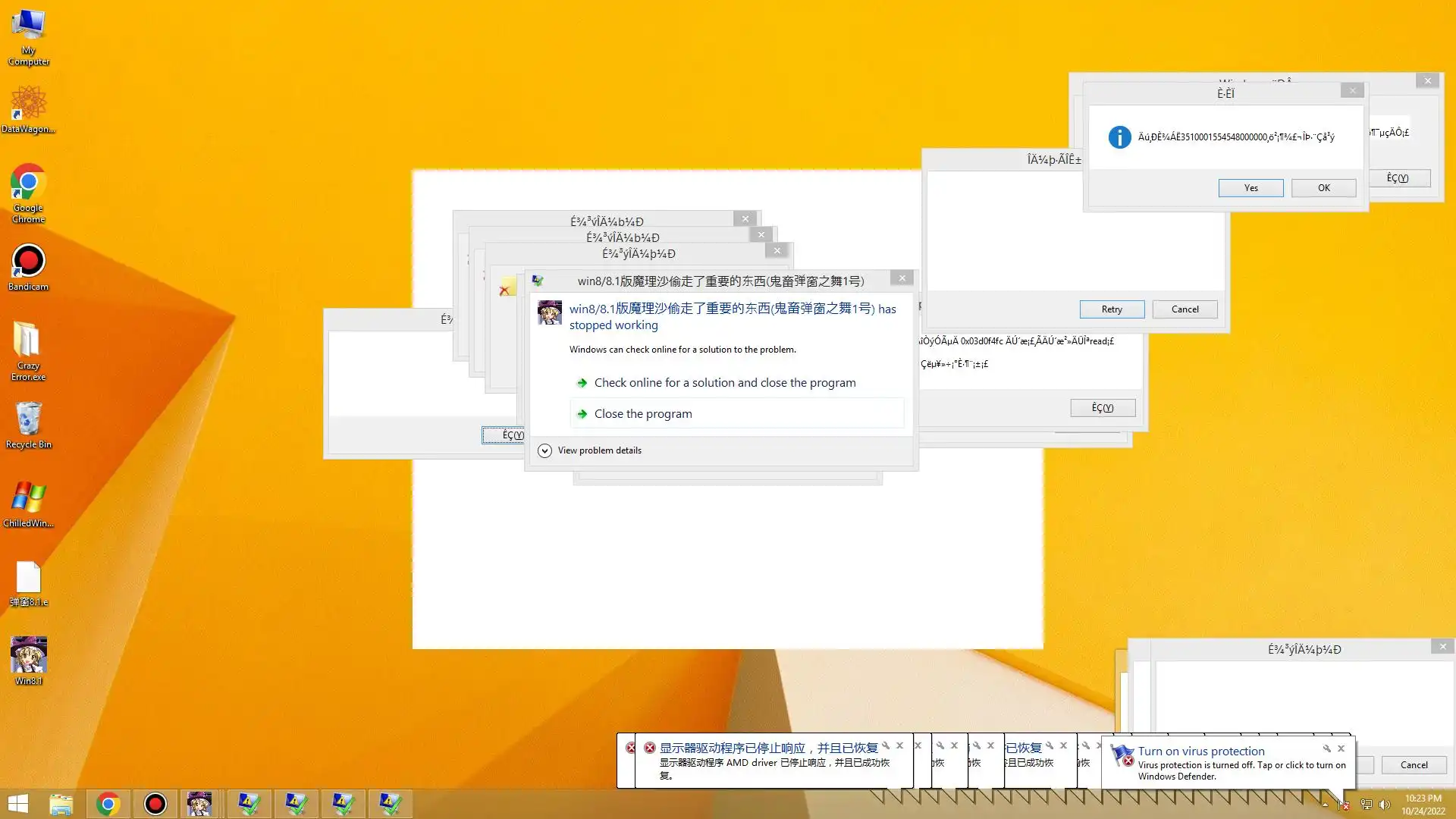Launch the ChilledWindows desktop icon
The height and width of the screenshot is (819, 1456).
(28, 503)
